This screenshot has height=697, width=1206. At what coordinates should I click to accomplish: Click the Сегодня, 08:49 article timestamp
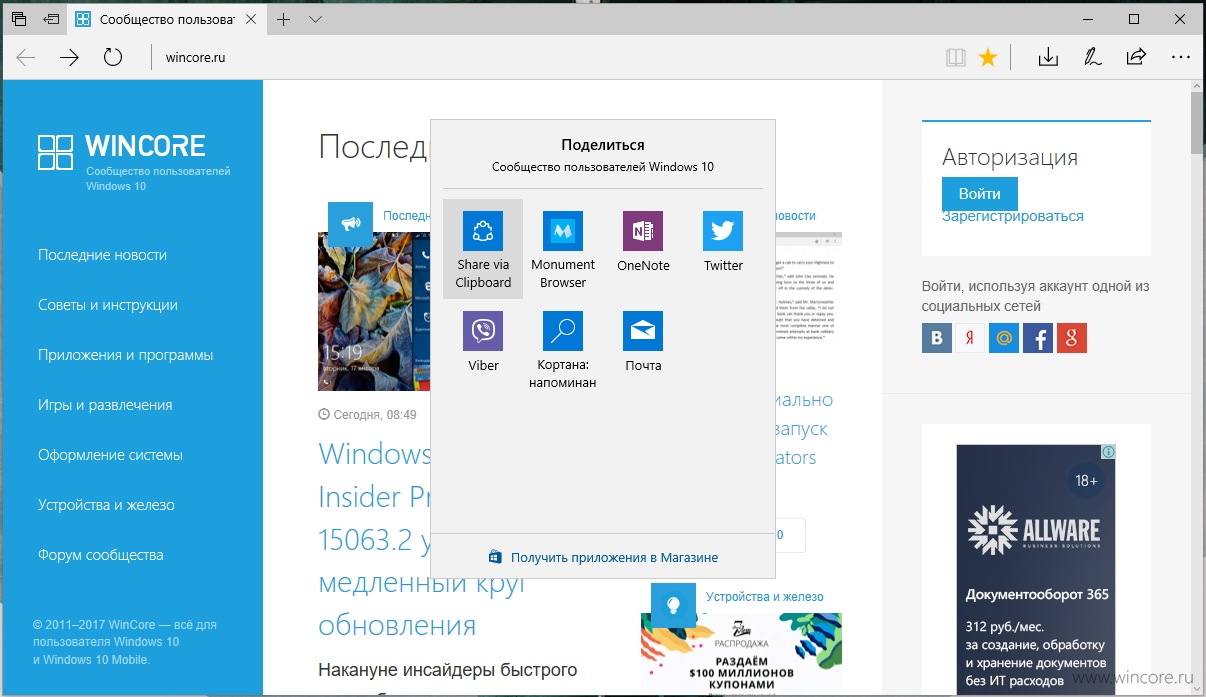tap(367, 414)
